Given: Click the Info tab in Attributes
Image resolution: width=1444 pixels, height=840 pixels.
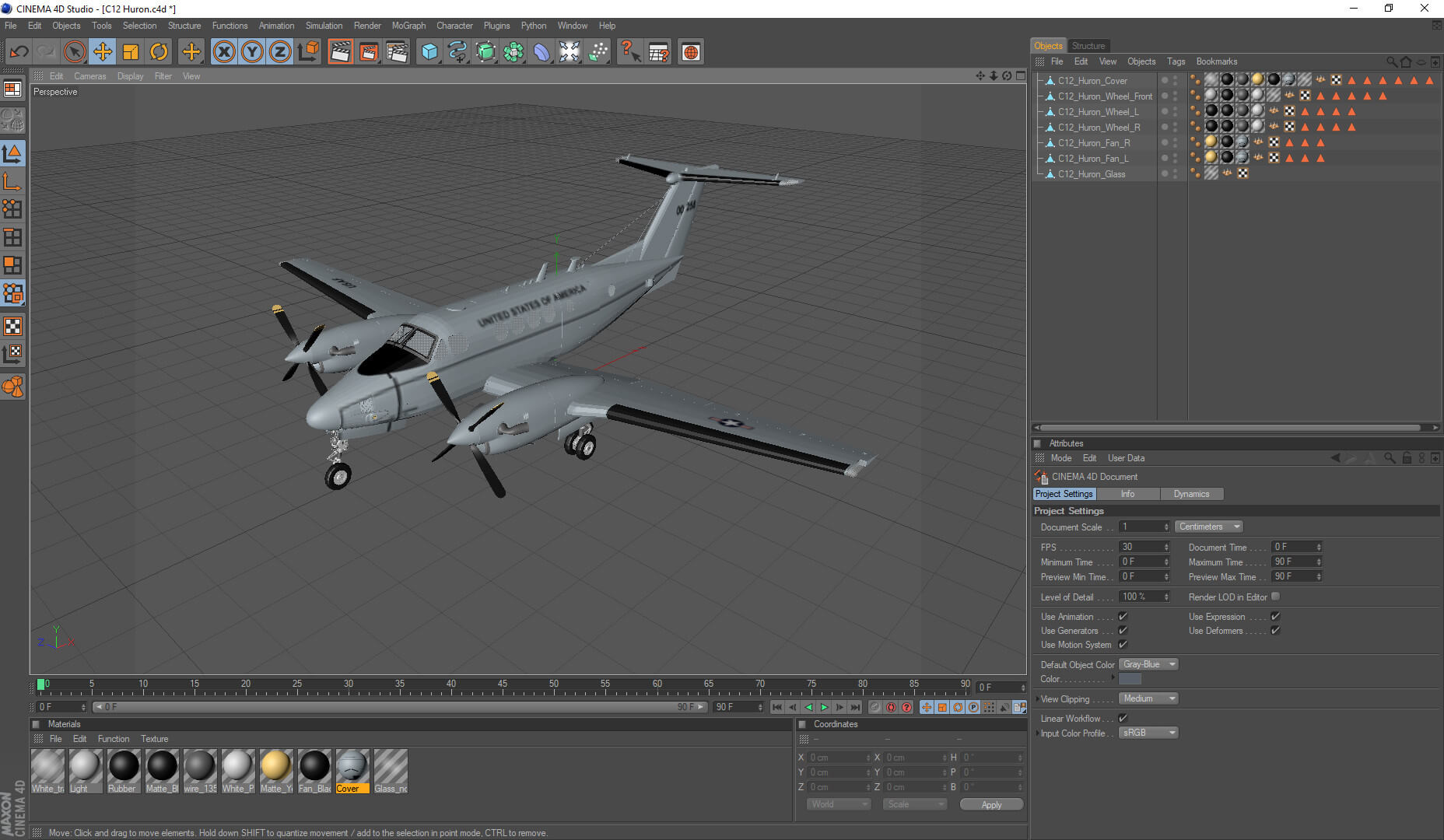Looking at the screenshot, I should click(x=1127, y=494).
